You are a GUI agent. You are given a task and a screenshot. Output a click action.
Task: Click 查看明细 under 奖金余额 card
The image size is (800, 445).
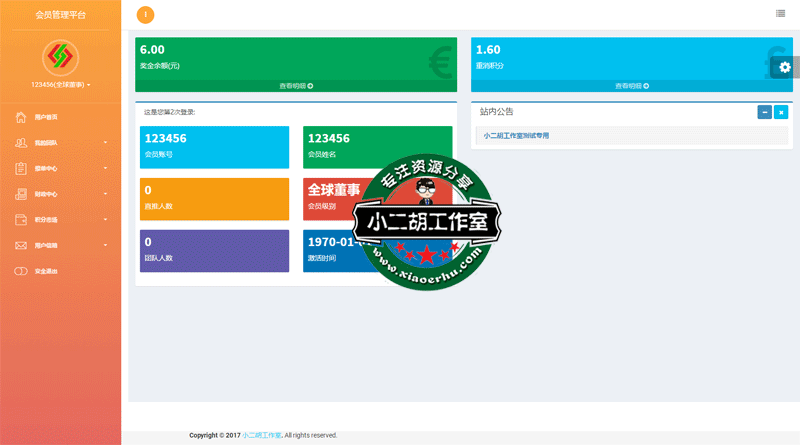(x=296, y=86)
